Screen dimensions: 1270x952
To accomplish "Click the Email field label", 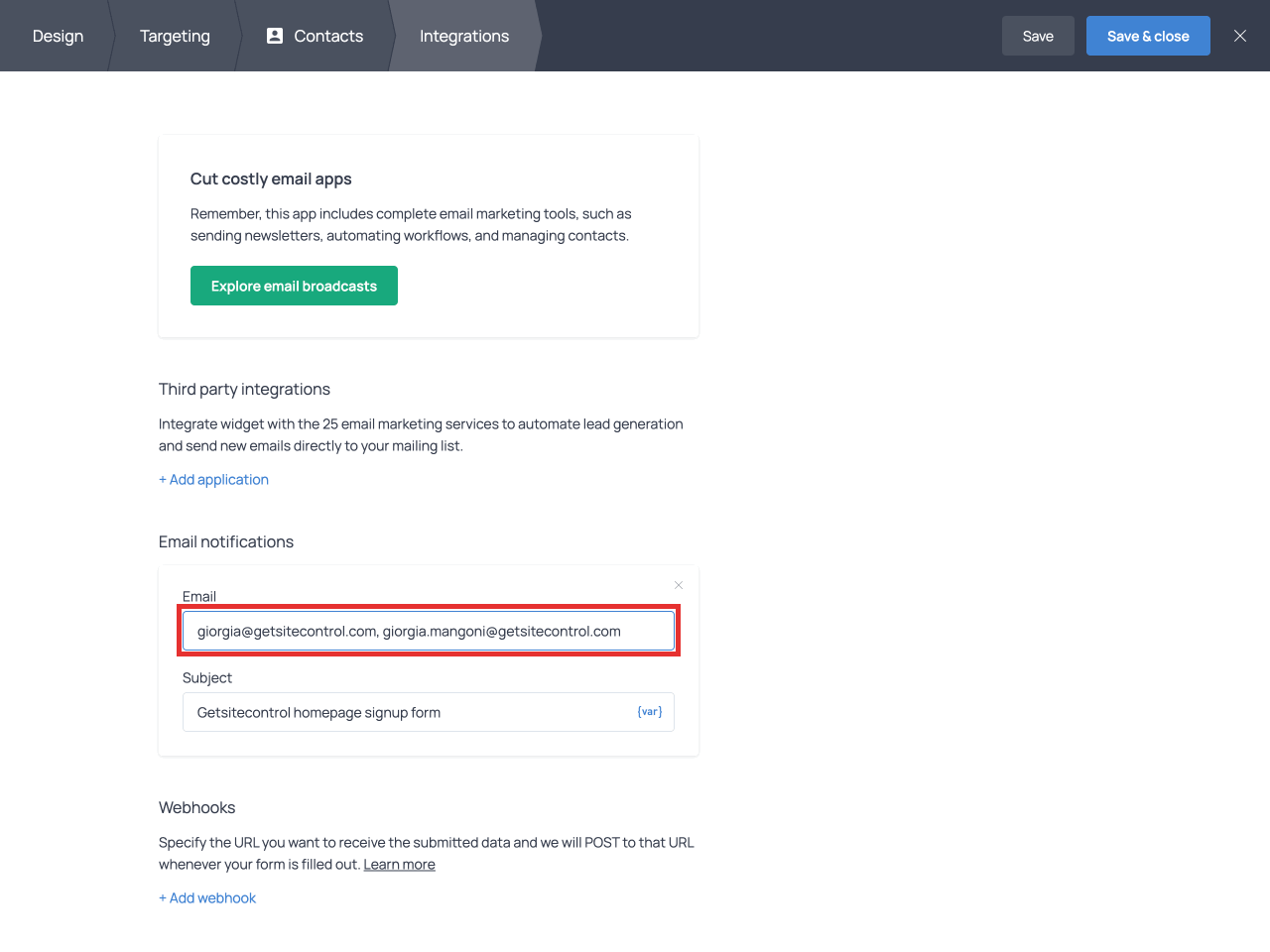I will pyautogui.click(x=199, y=596).
